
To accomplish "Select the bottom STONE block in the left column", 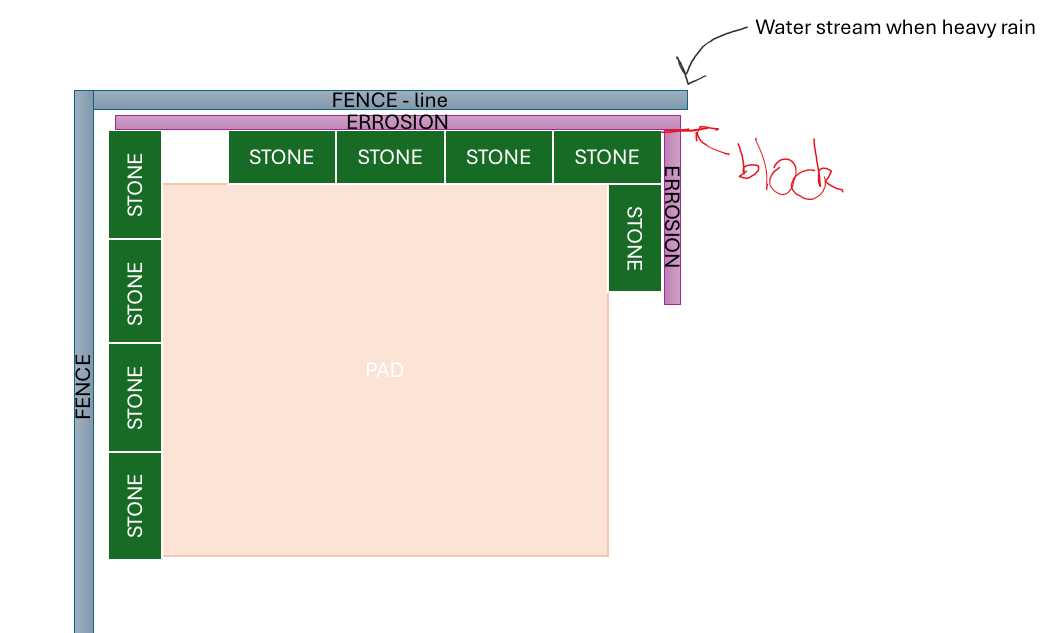I will coord(135,505).
